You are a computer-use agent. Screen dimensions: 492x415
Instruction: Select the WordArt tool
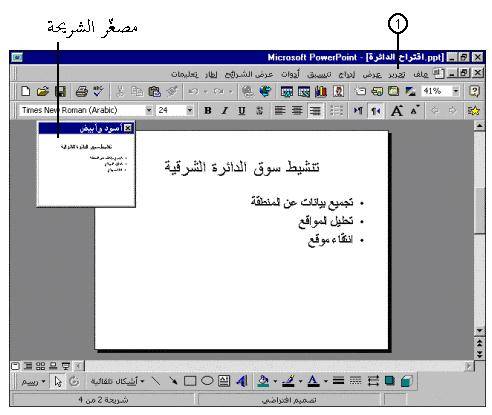[242, 381]
